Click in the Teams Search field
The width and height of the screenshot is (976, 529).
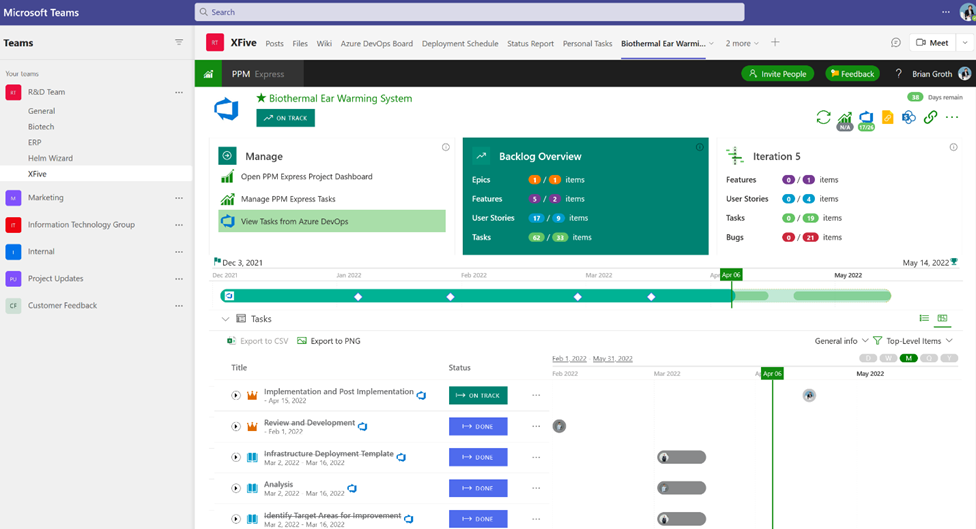pyautogui.click(x=469, y=12)
